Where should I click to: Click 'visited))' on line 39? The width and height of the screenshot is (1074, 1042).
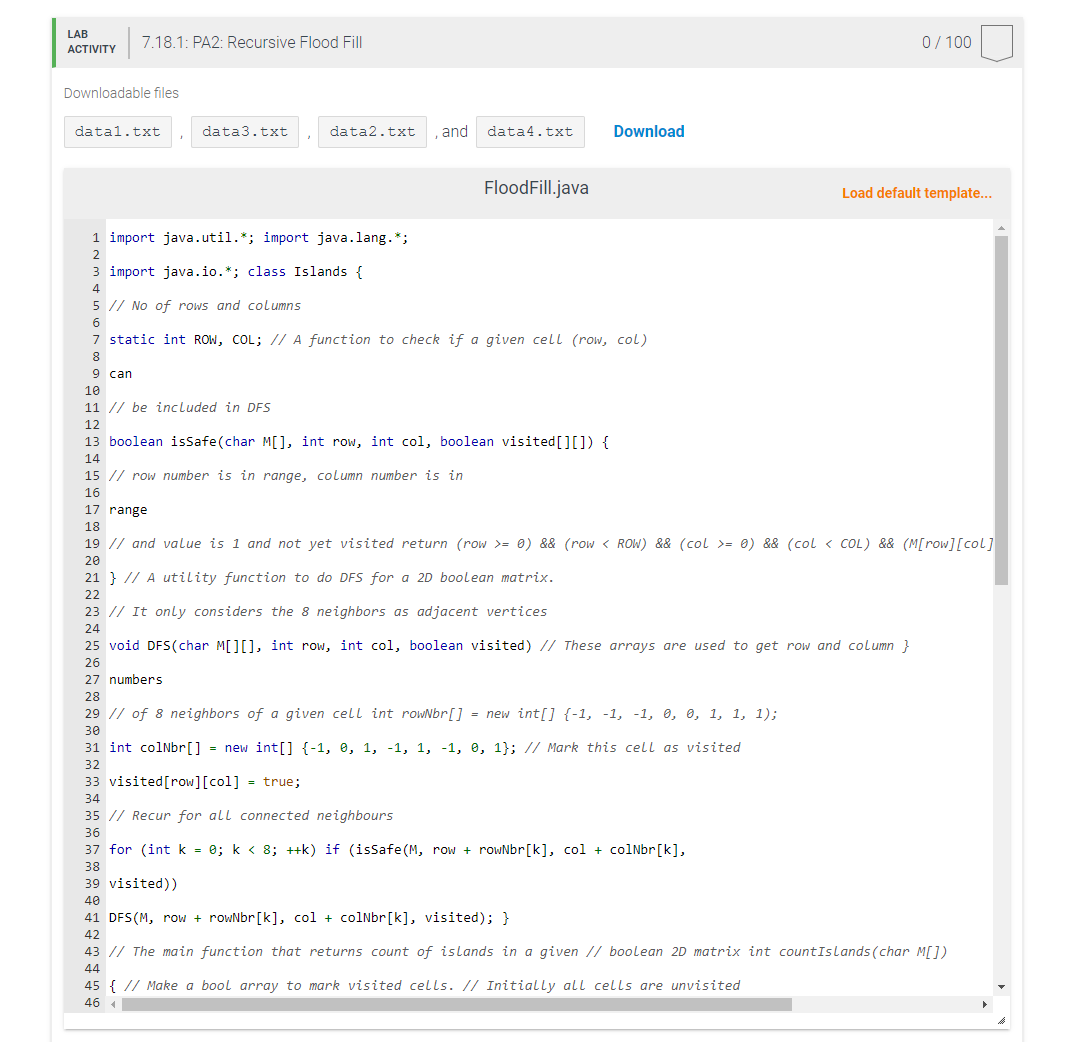tap(143, 884)
